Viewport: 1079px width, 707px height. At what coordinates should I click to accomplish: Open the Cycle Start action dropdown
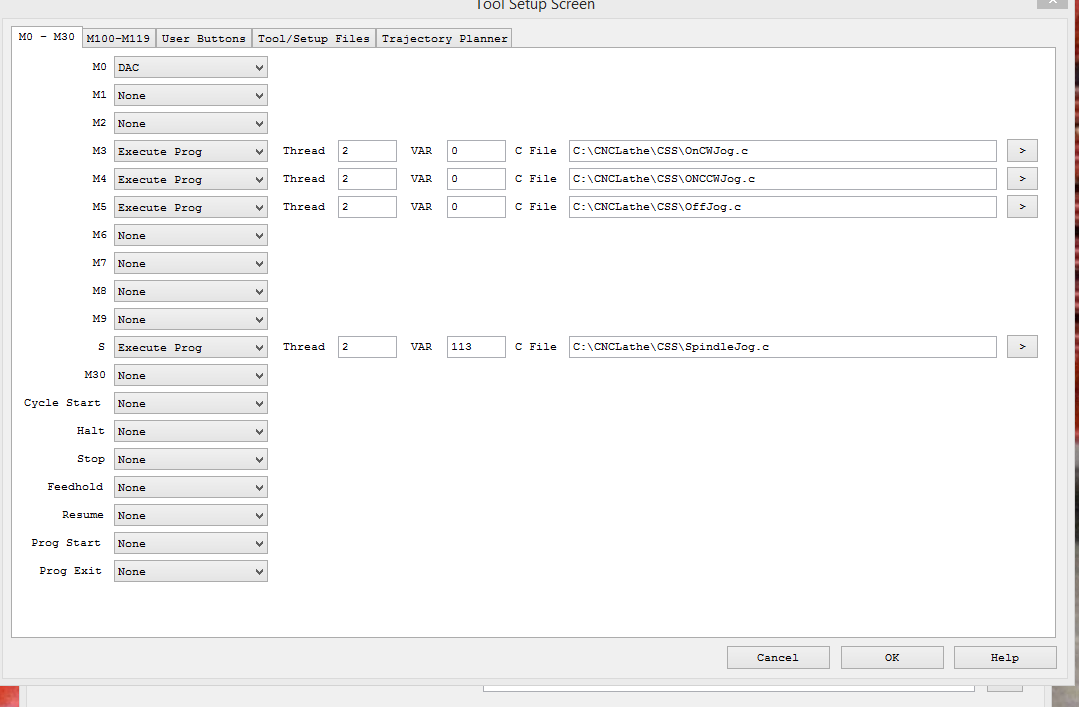pyautogui.click(x=190, y=404)
